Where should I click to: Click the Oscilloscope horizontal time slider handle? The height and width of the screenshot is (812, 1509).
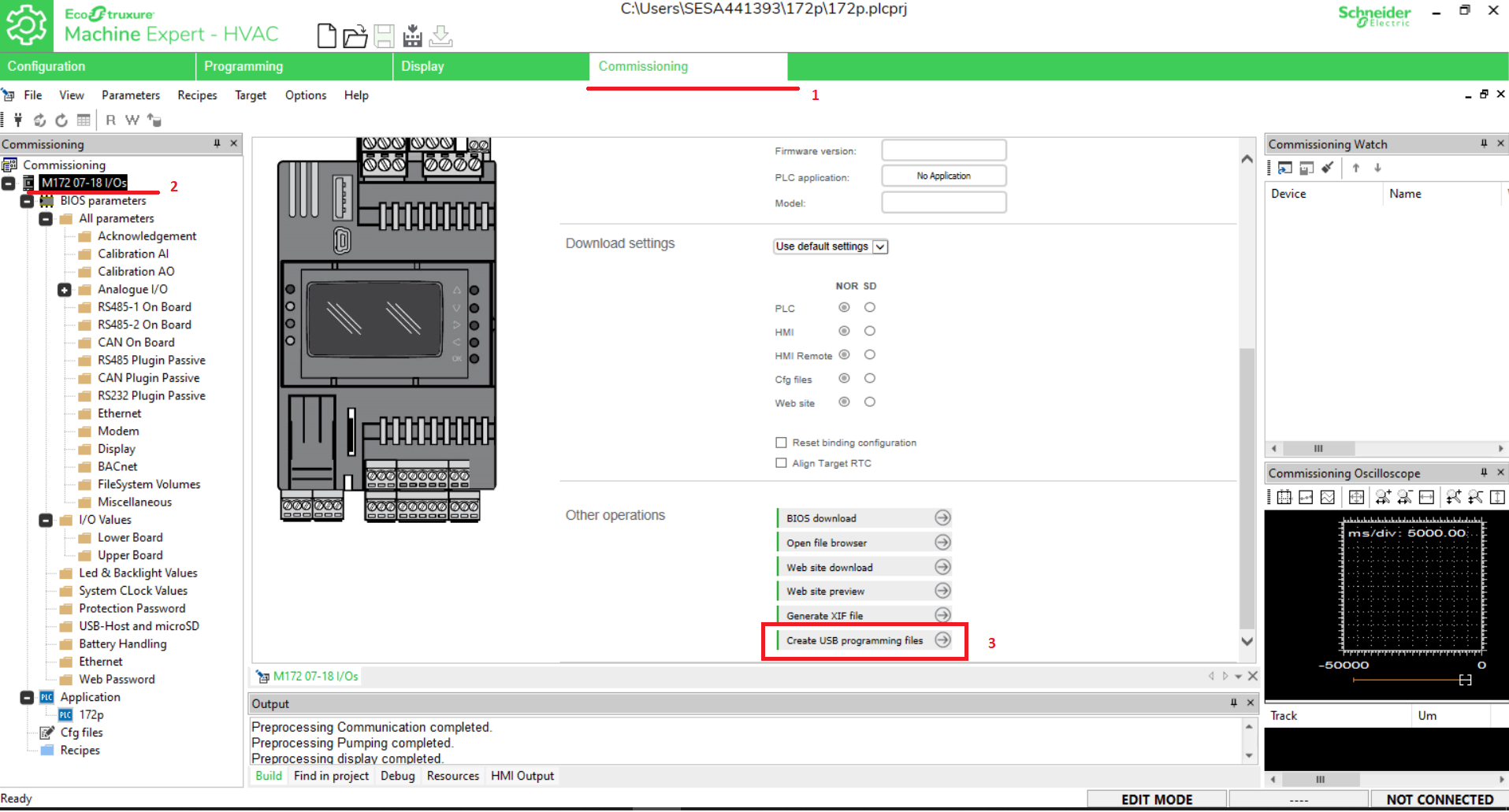tap(1465, 680)
